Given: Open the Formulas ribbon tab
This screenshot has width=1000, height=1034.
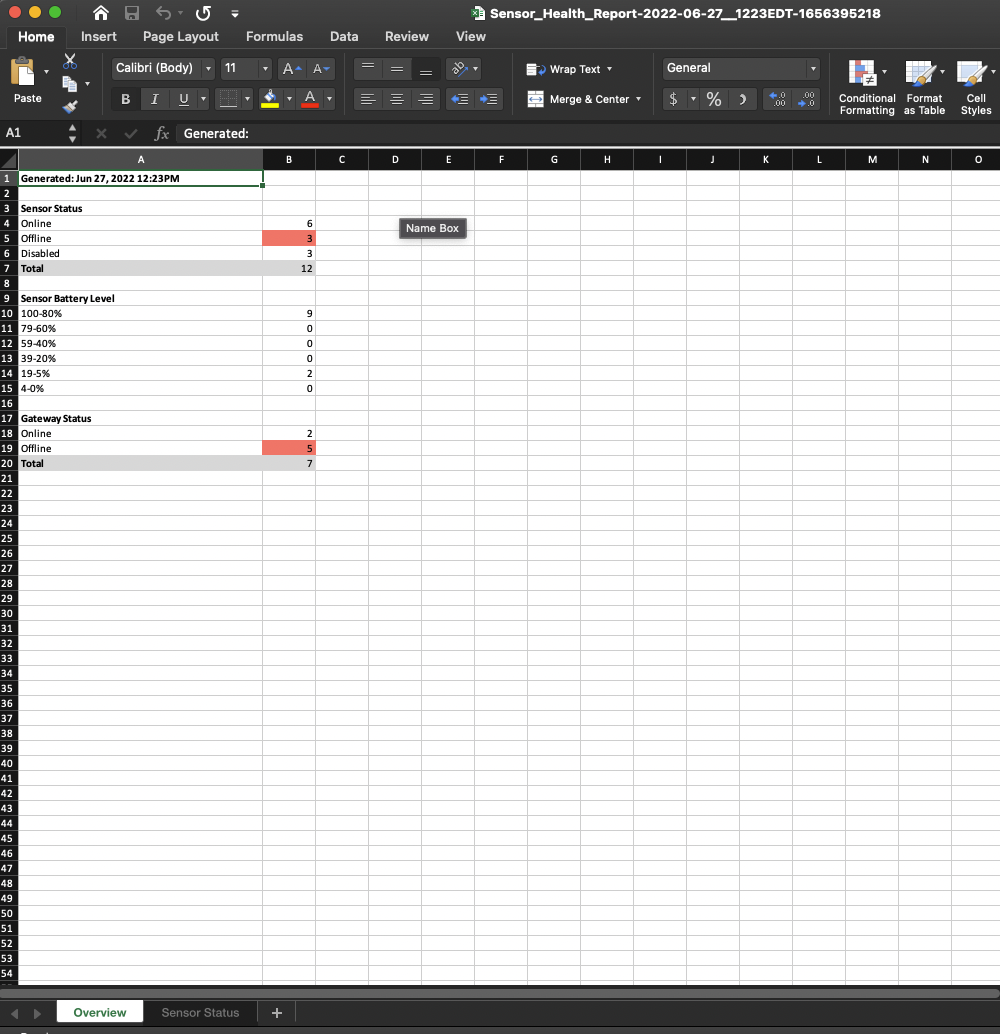Looking at the screenshot, I should coord(274,36).
